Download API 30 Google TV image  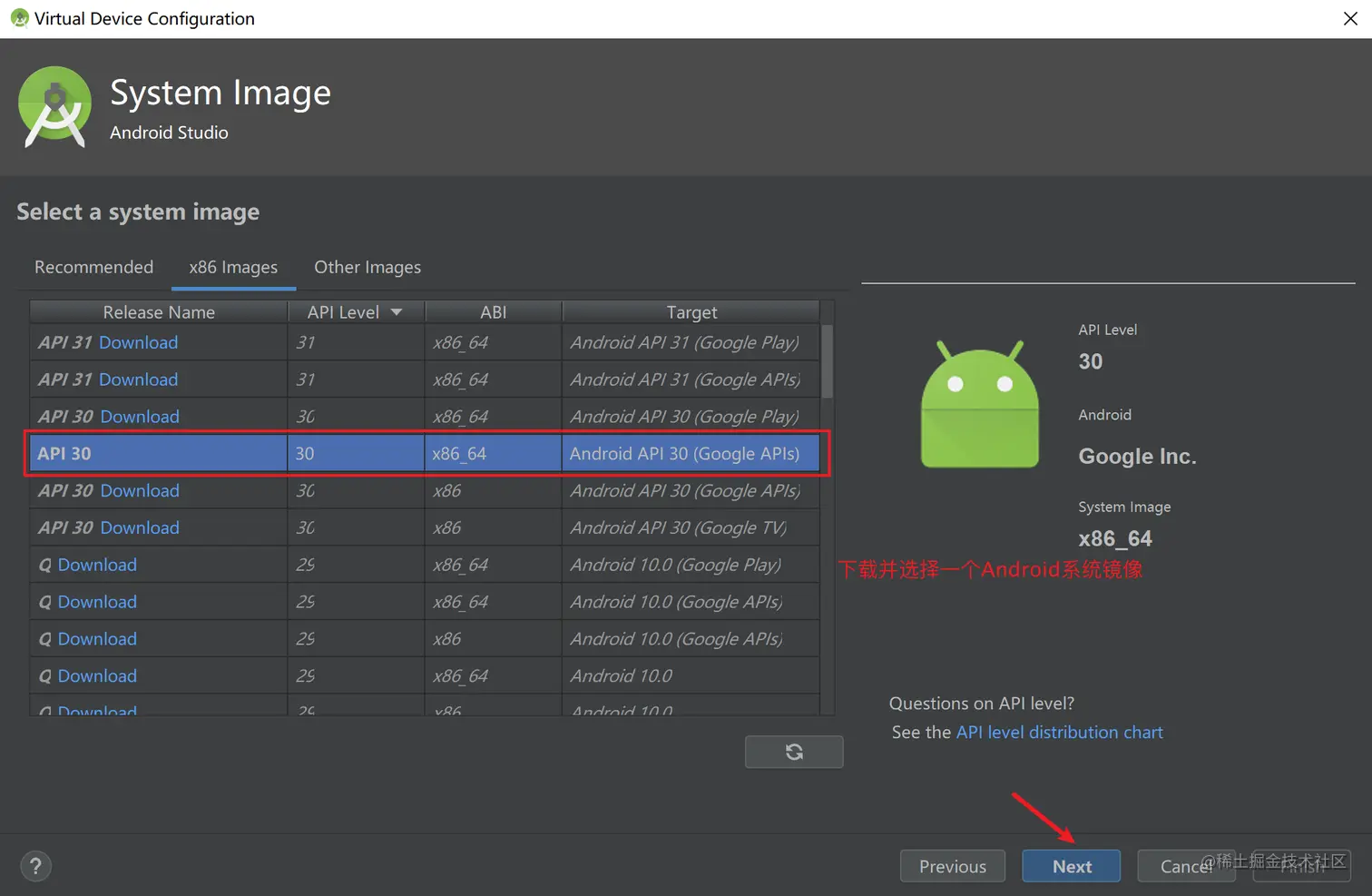click(140, 527)
